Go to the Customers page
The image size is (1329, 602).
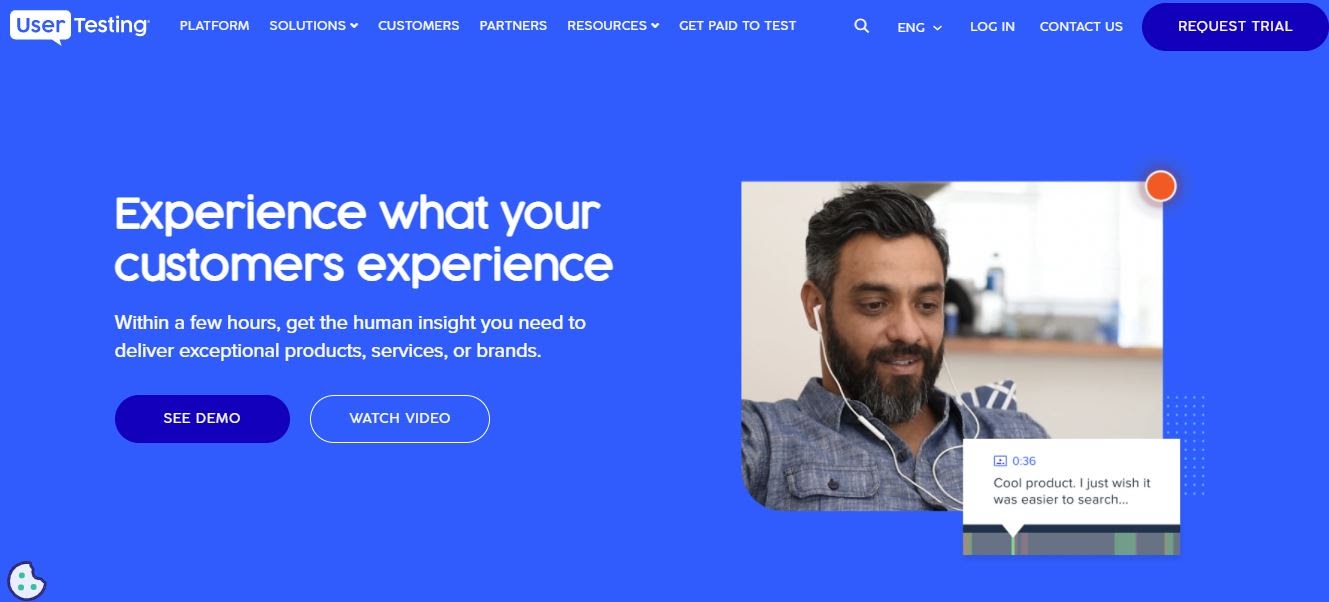pos(419,26)
